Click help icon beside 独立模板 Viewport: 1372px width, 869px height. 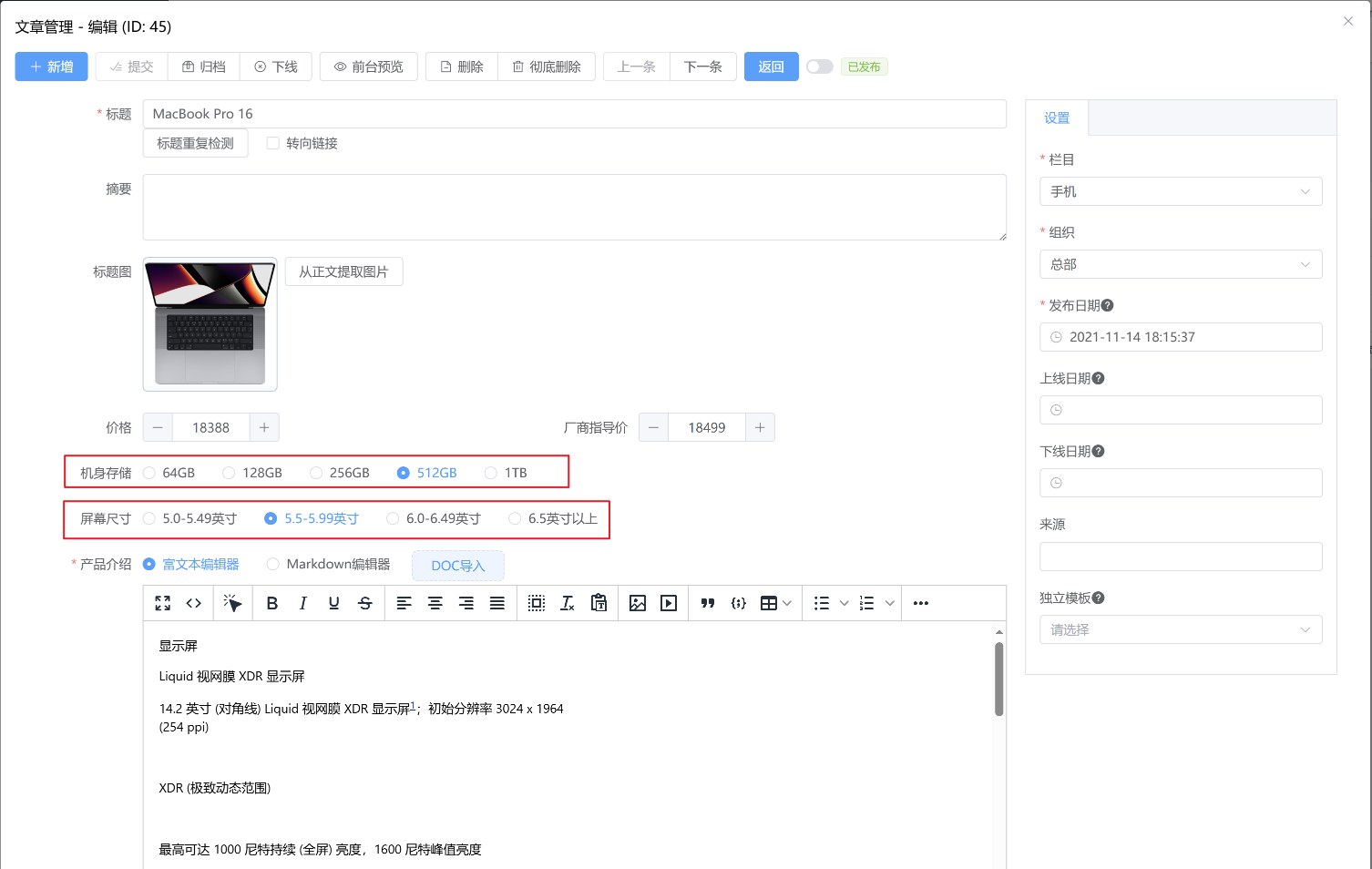tap(1099, 598)
